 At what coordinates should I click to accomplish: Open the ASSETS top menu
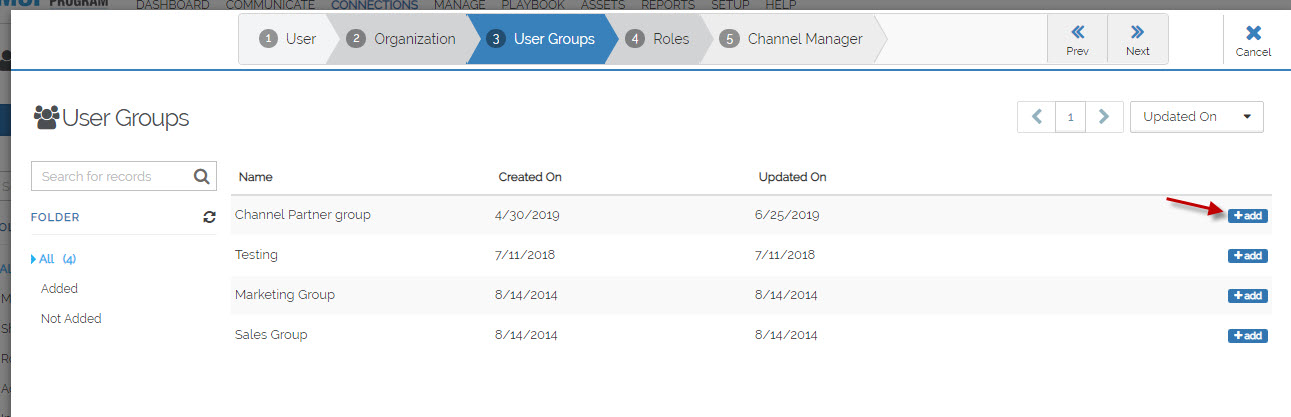point(603,5)
